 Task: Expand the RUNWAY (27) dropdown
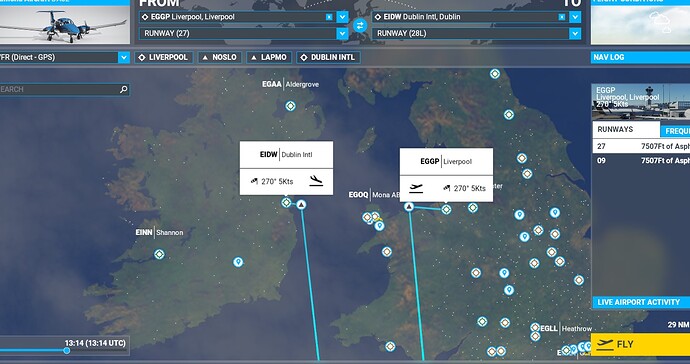point(343,33)
